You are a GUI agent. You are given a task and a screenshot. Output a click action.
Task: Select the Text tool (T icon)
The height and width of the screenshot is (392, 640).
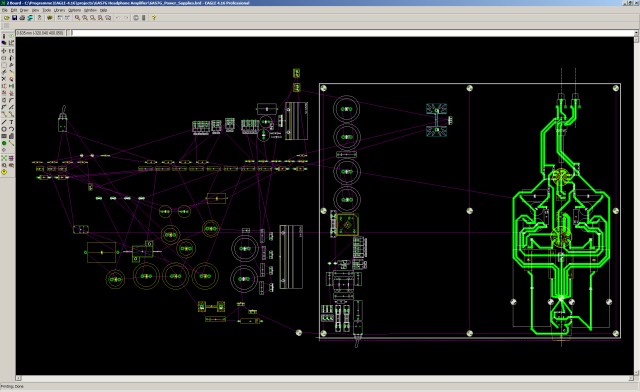tap(11, 122)
